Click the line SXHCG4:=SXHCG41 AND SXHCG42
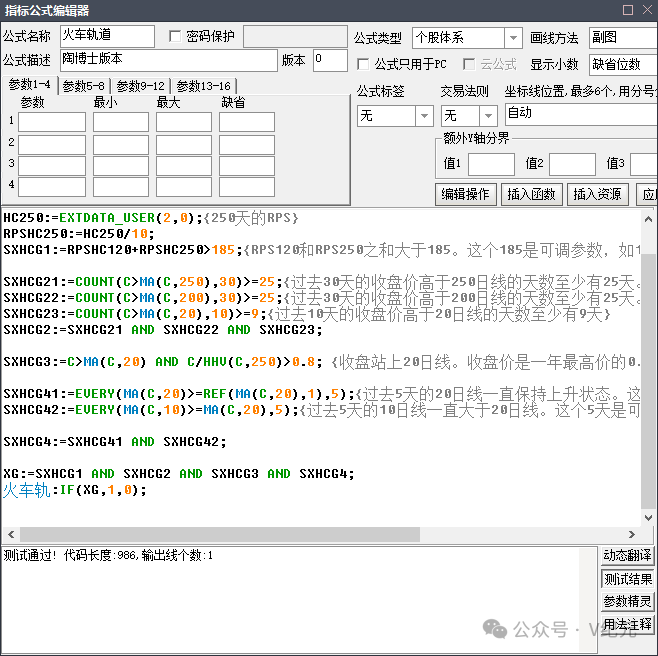 click(115, 442)
